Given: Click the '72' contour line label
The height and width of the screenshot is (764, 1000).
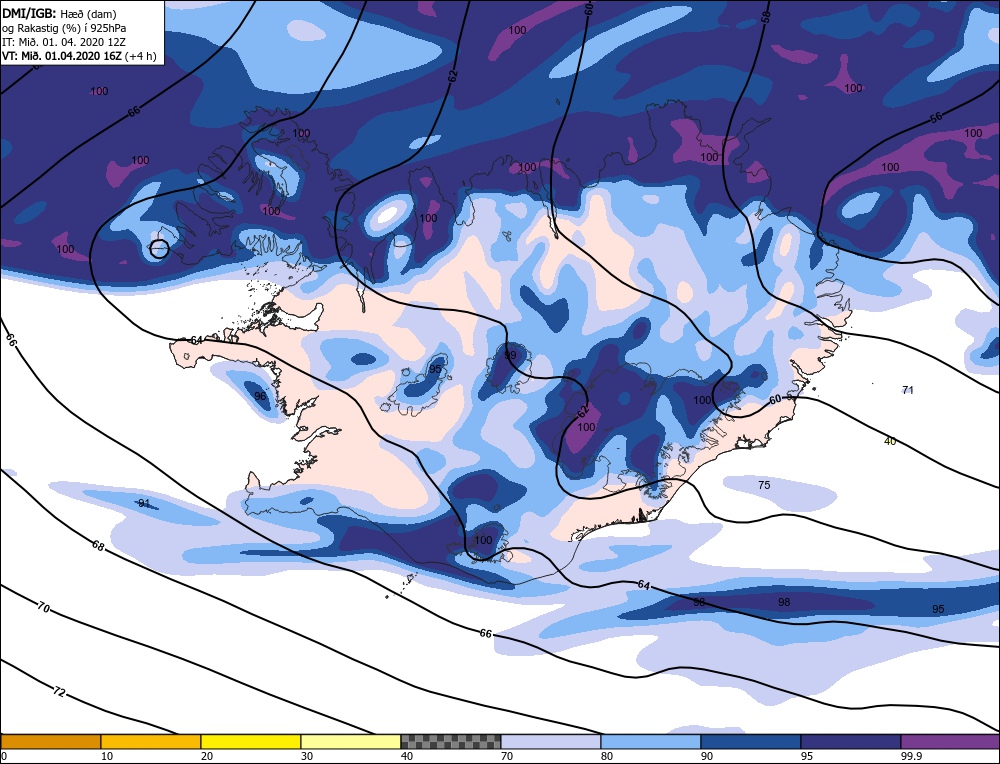Looking at the screenshot, I should click(x=59, y=691).
